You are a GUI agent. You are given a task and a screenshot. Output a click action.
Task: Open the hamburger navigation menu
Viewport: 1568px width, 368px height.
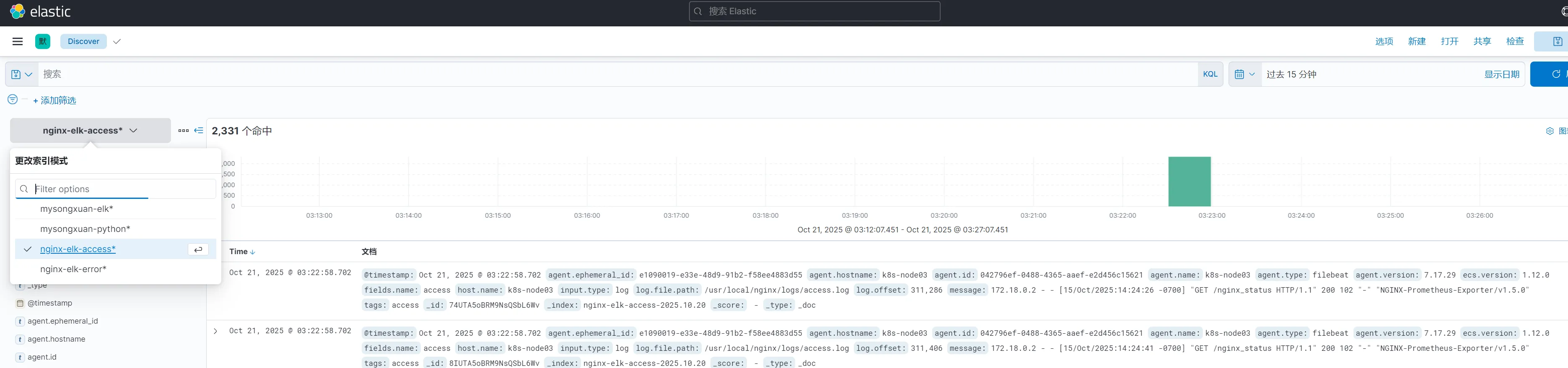(18, 41)
